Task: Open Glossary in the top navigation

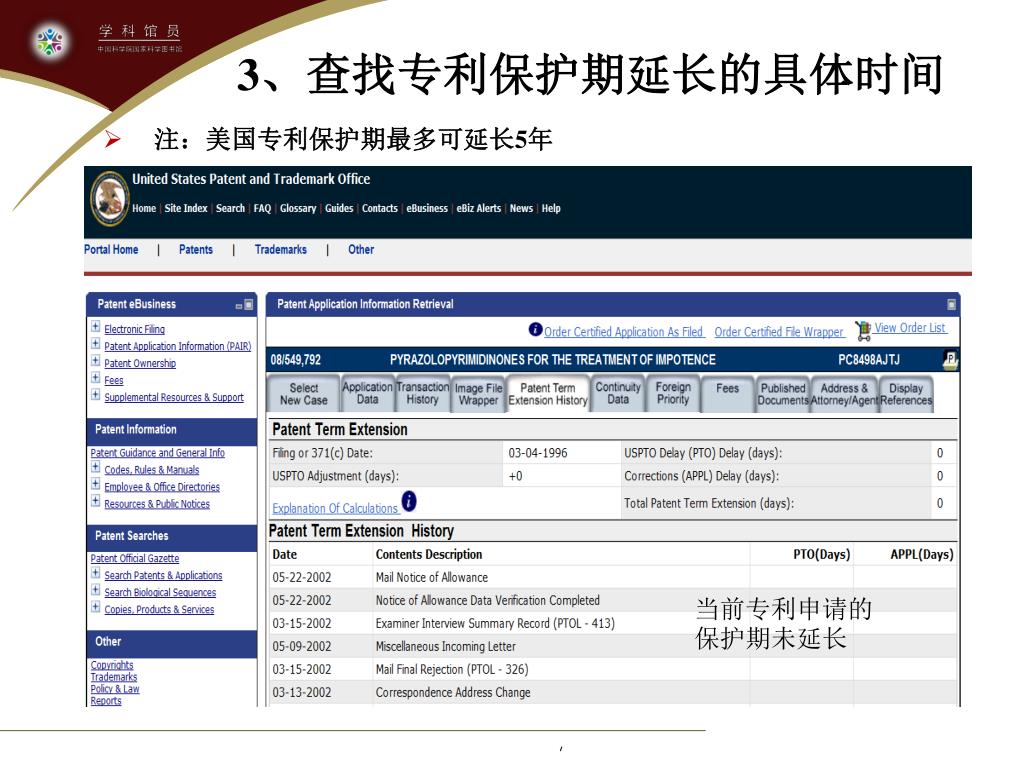Action: point(298,208)
